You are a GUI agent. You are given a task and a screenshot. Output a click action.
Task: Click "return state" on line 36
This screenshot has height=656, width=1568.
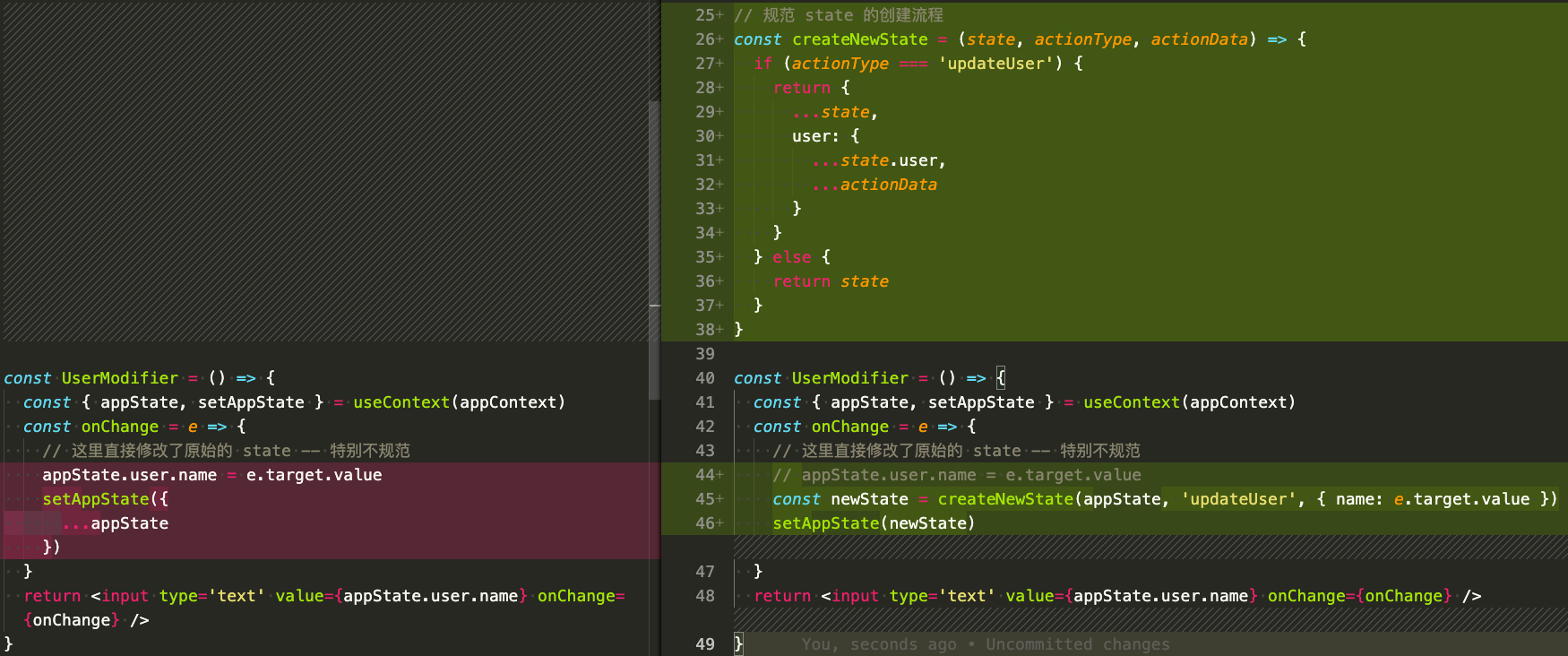point(831,281)
